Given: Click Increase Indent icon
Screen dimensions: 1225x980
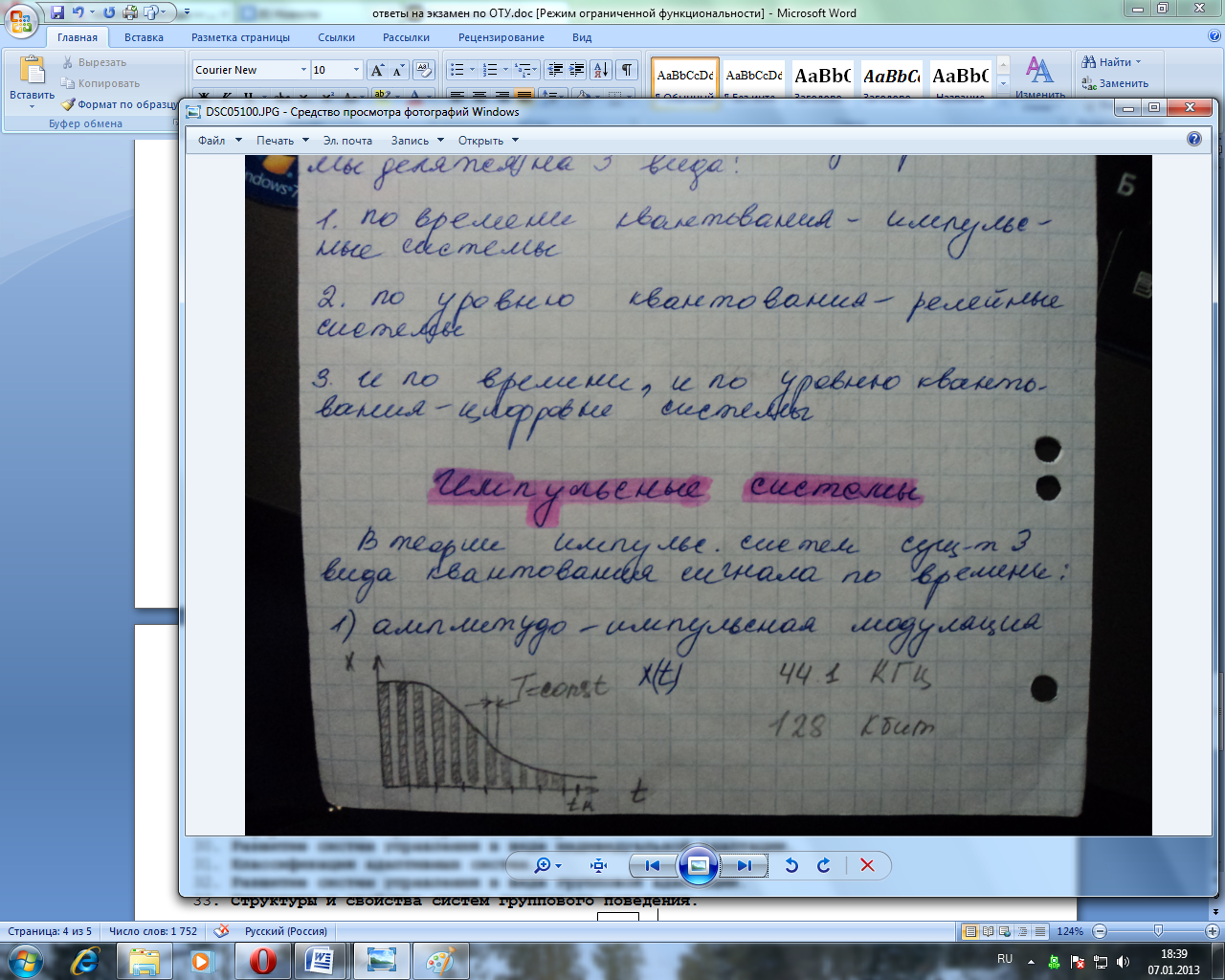Looking at the screenshot, I should coord(577,70).
